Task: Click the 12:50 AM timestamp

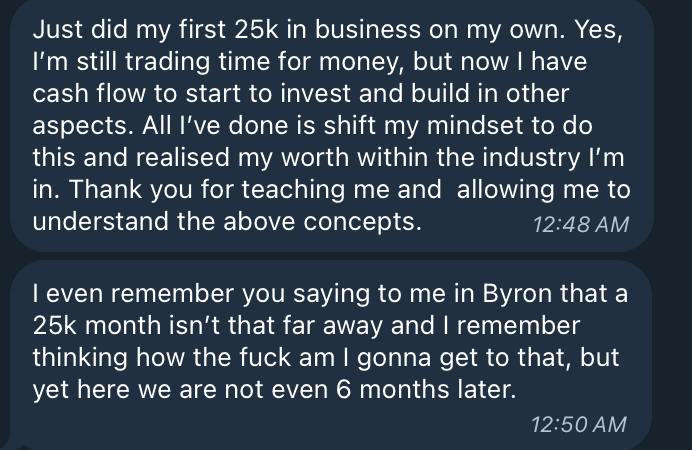Action: (579, 424)
